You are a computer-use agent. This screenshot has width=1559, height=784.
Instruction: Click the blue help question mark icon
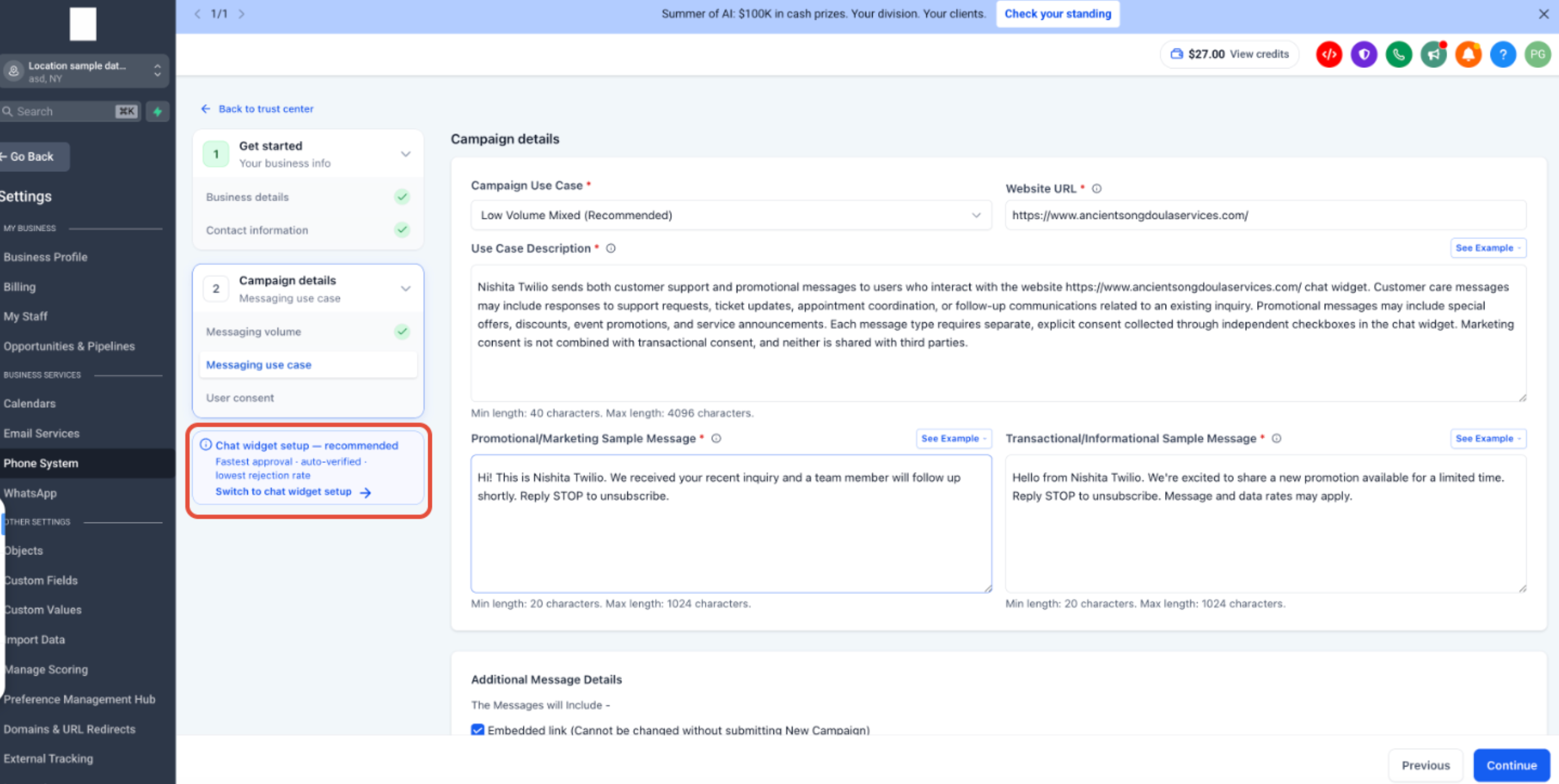click(x=1502, y=55)
